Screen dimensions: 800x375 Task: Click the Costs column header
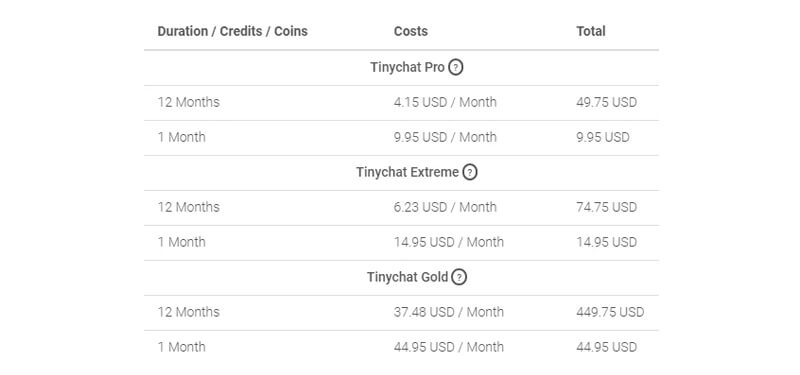click(411, 31)
